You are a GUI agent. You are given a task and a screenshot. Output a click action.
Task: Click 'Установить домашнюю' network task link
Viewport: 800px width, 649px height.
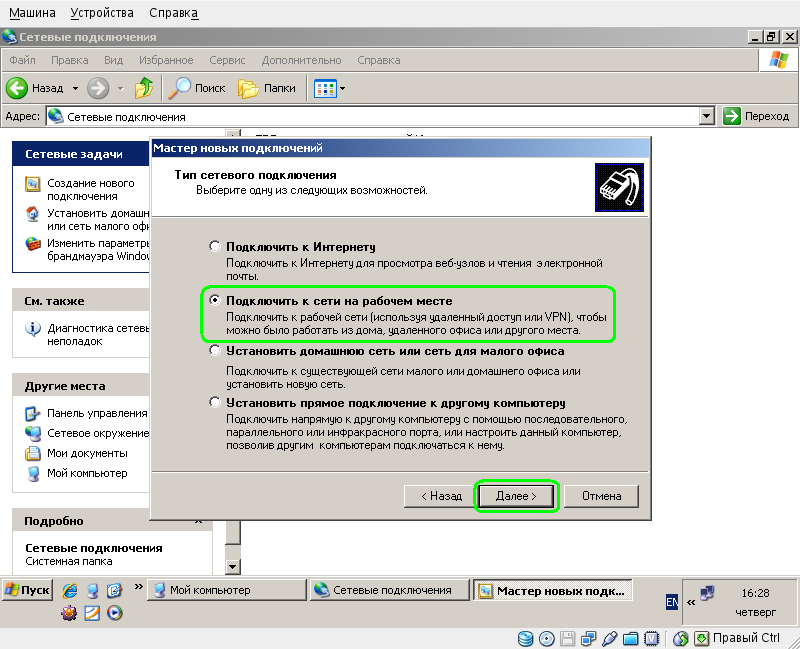point(98,219)
